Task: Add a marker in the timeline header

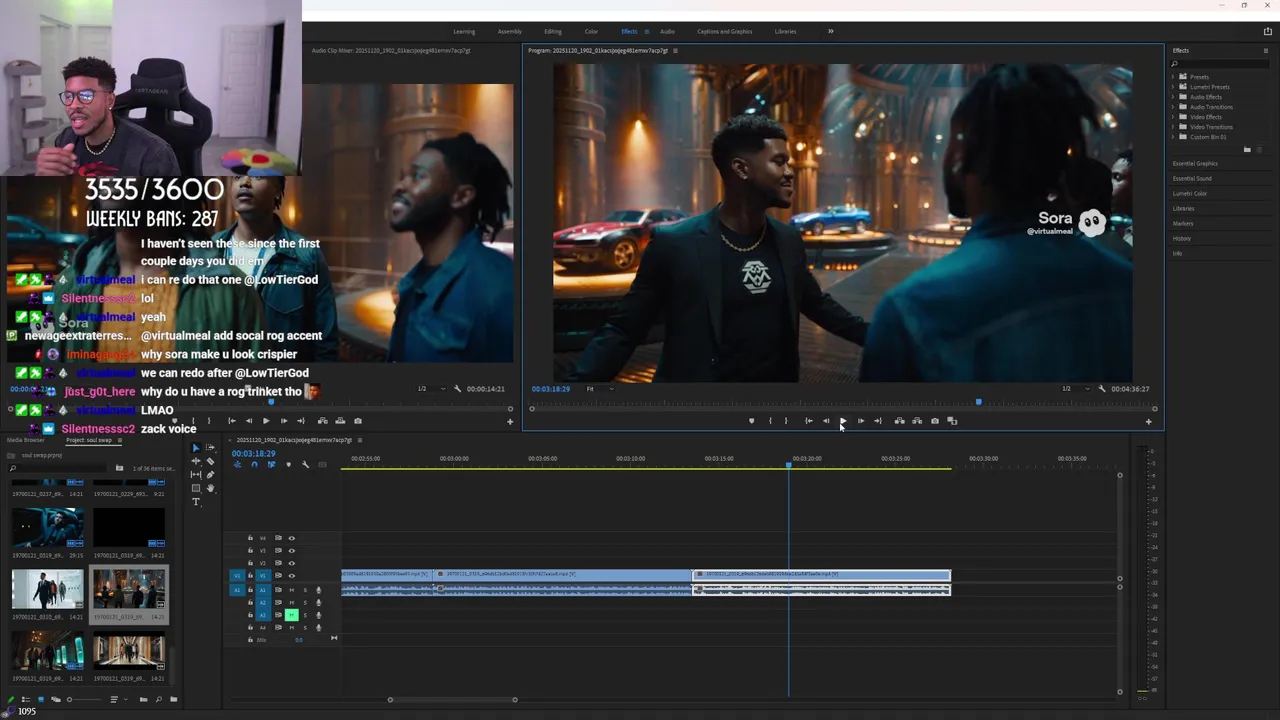Action: click(289, 464)
